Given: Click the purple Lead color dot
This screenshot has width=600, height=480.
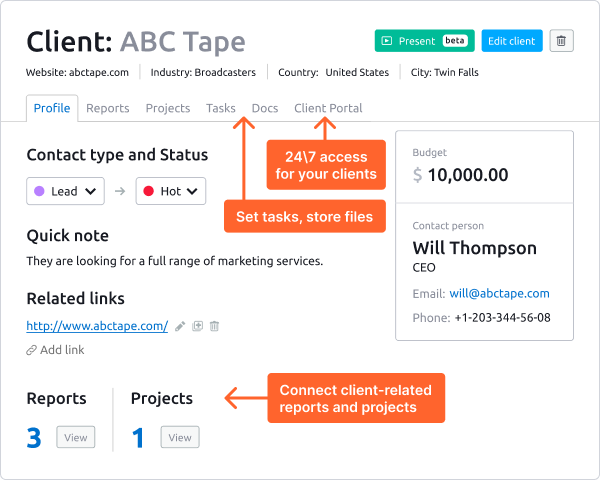Looking at the screenshot, I should click(x=39, y=191).
